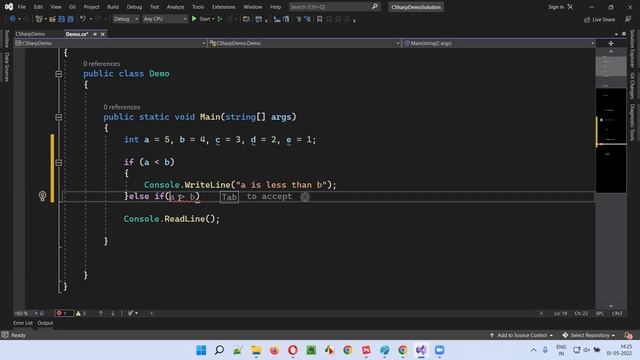Open the Git Changes side tab
The image size is (640, 360).
(x=632, y=86)
